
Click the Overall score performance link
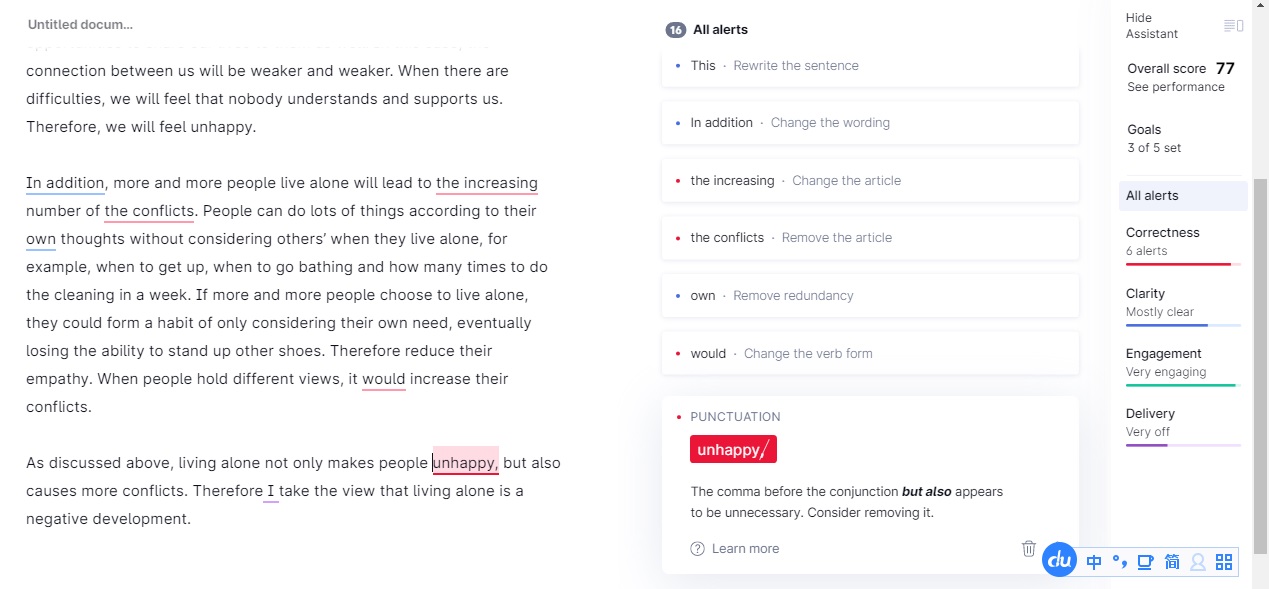coord(1175,87)
